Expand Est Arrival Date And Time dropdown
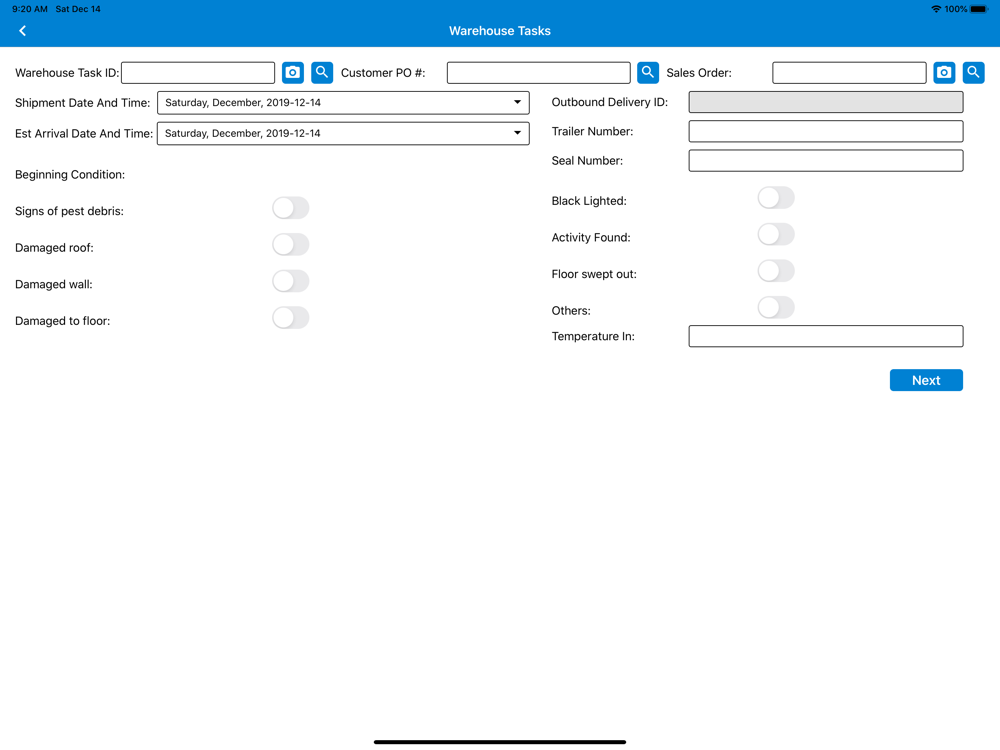 pyautogui.click(x=343, y=133)
